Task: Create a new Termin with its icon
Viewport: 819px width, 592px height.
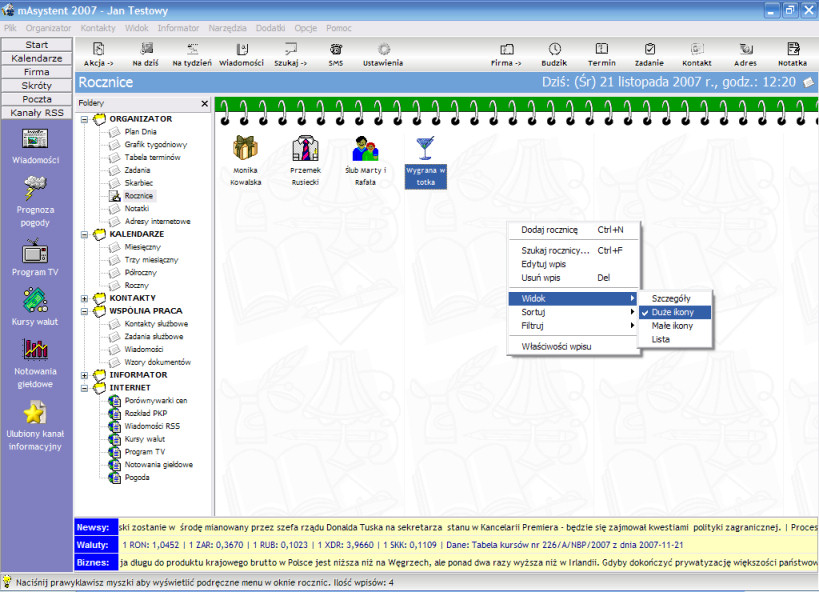Action: point(602,54)
